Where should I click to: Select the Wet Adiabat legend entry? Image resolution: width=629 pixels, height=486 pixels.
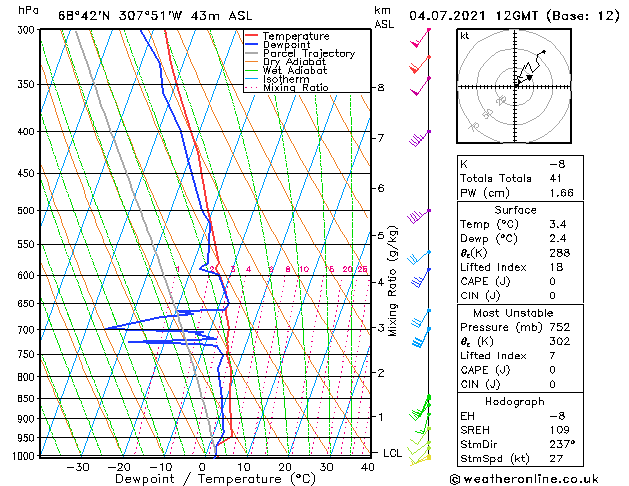click(295, 70)
